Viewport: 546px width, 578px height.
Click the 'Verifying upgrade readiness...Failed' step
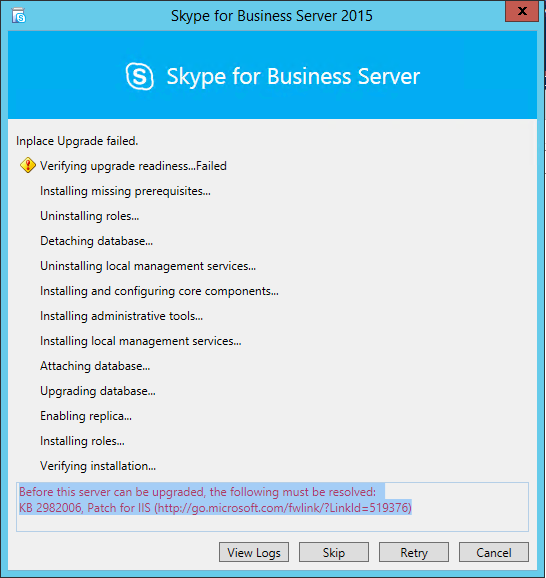coord(133,166)
